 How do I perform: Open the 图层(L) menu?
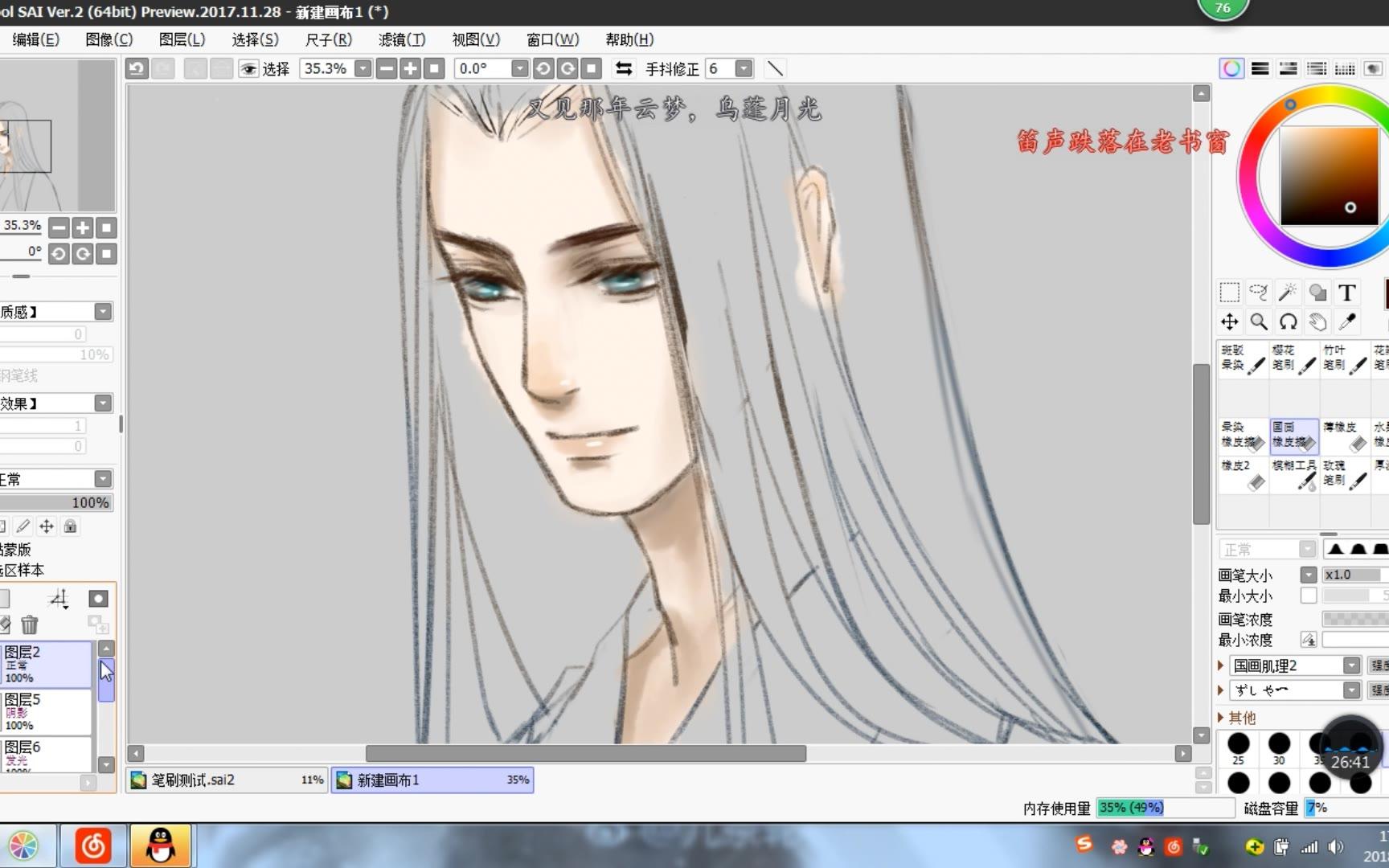pyautogui.click(x=182, y=39)
